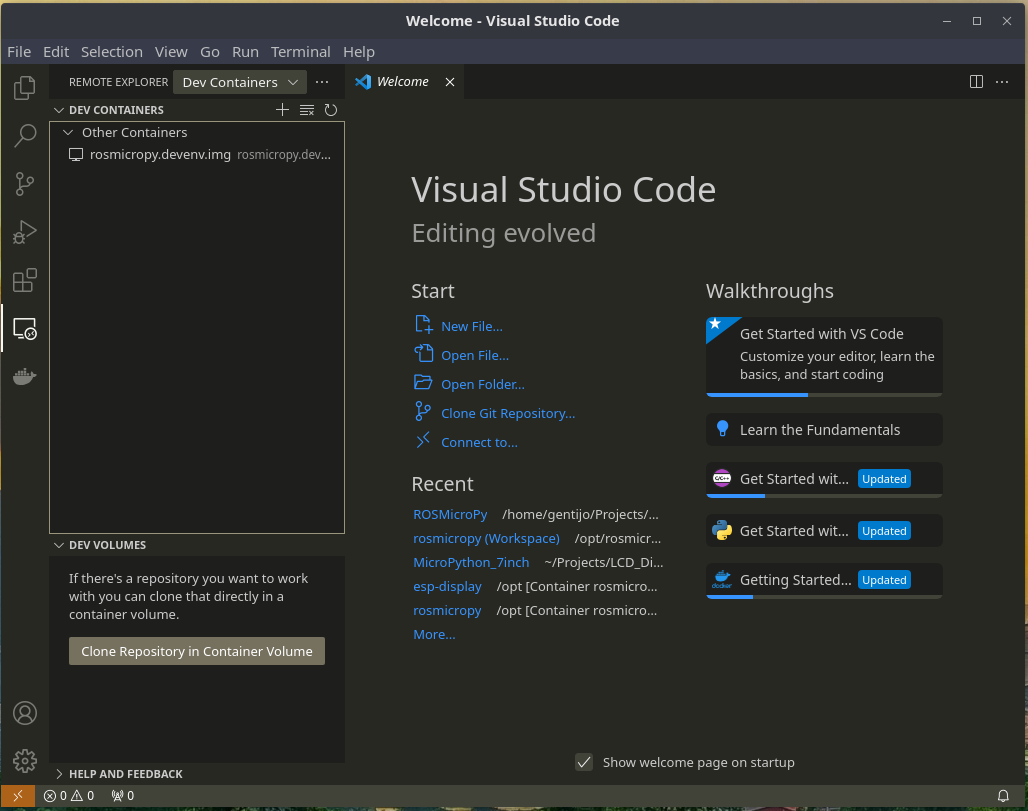Open the Manage gear icon
Screen dimensions: 1028x811
[24, 761]
